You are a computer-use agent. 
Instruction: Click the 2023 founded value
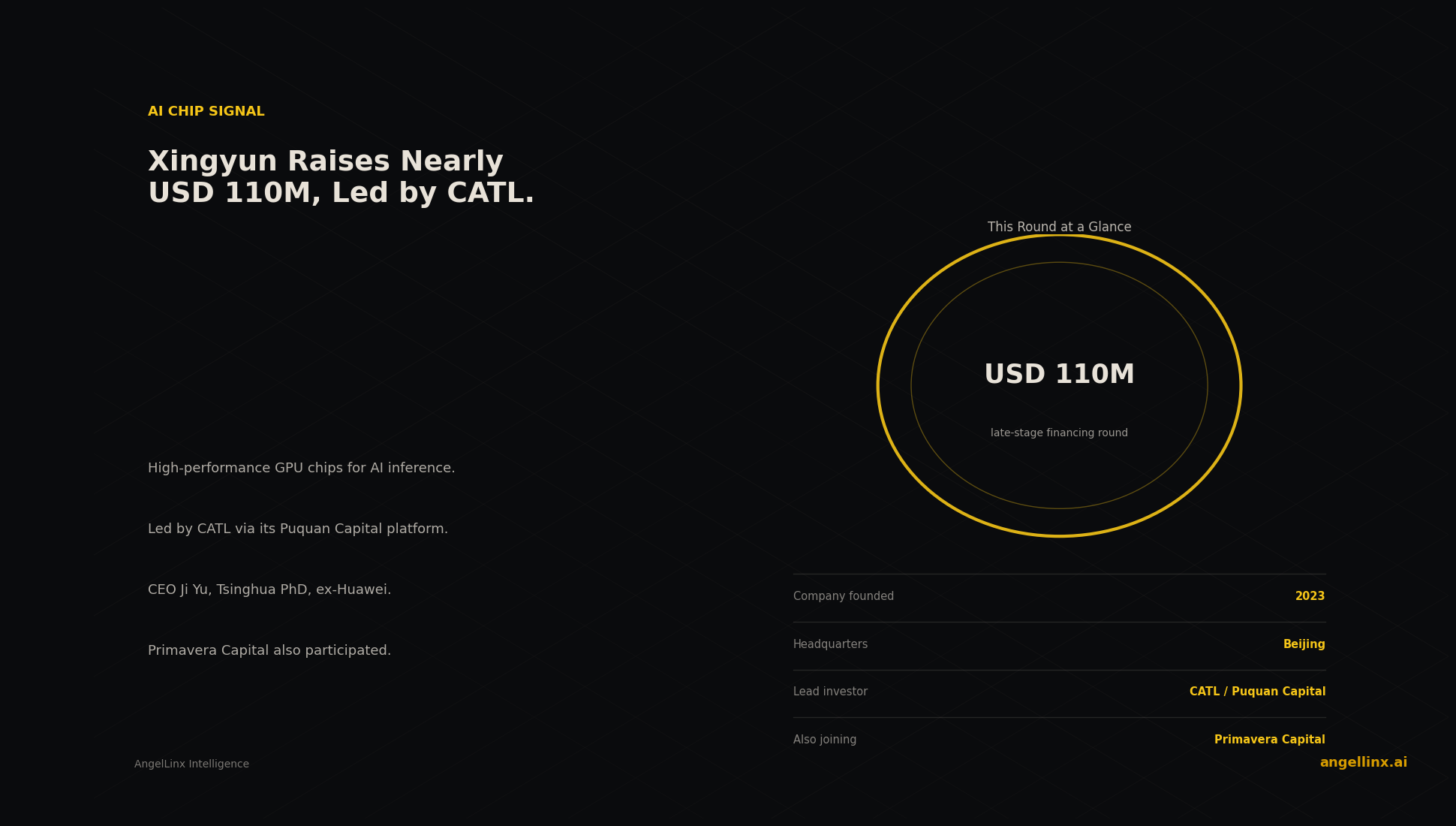tap(1310, 597)
